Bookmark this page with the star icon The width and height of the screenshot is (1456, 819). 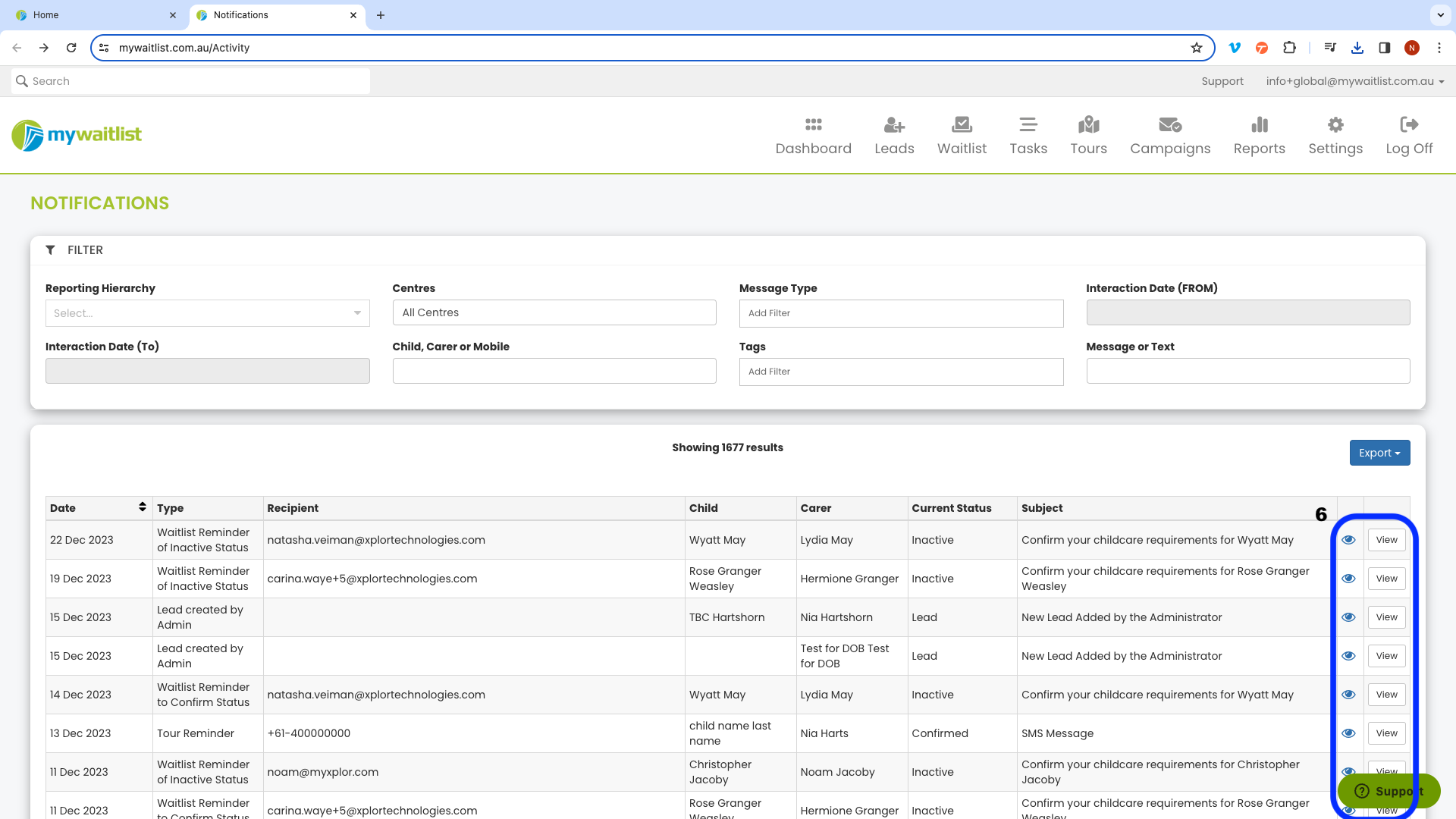pyautogui.click(x=1197, y=48)
